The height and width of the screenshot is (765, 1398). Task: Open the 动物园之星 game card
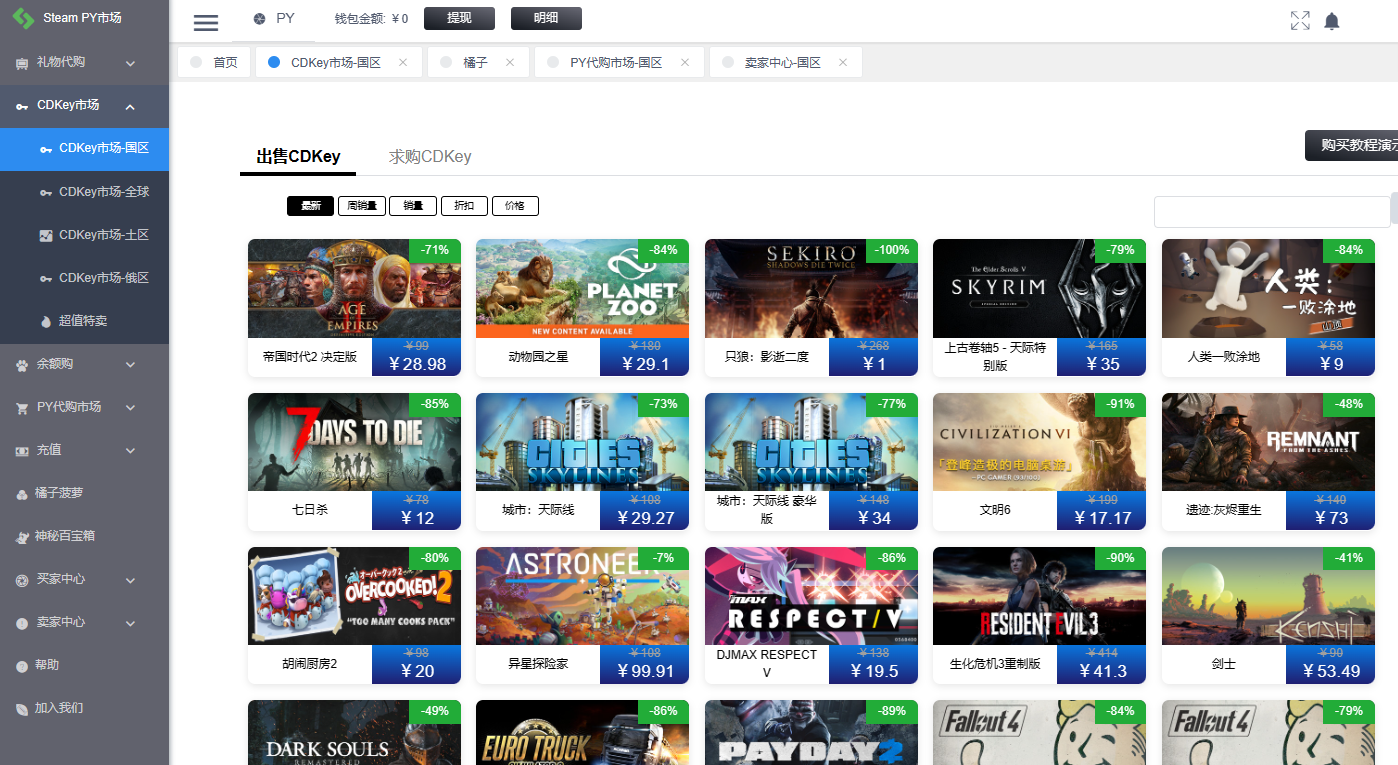pos(582,308)
